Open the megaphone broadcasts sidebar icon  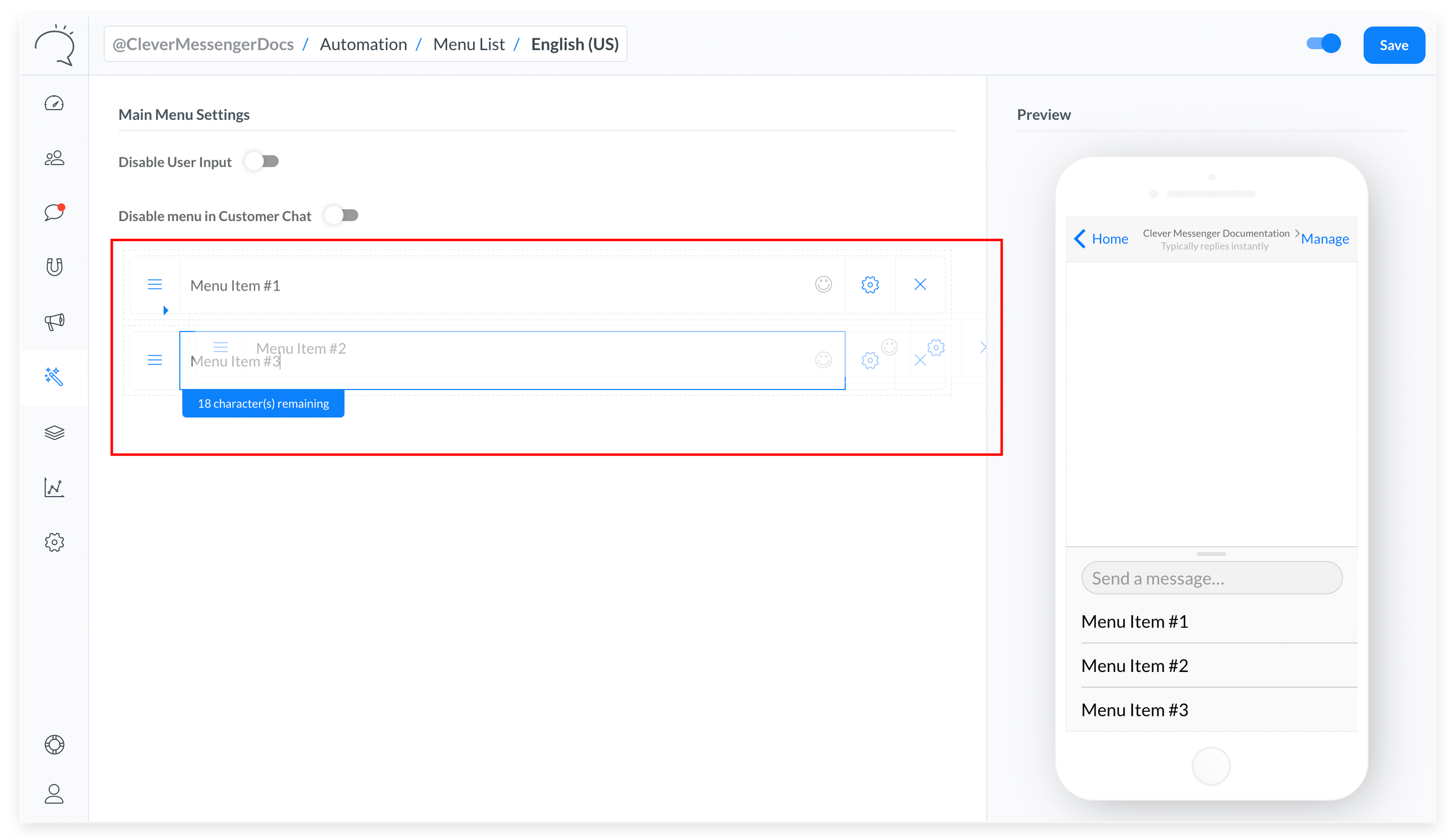(x=54, y=321)
